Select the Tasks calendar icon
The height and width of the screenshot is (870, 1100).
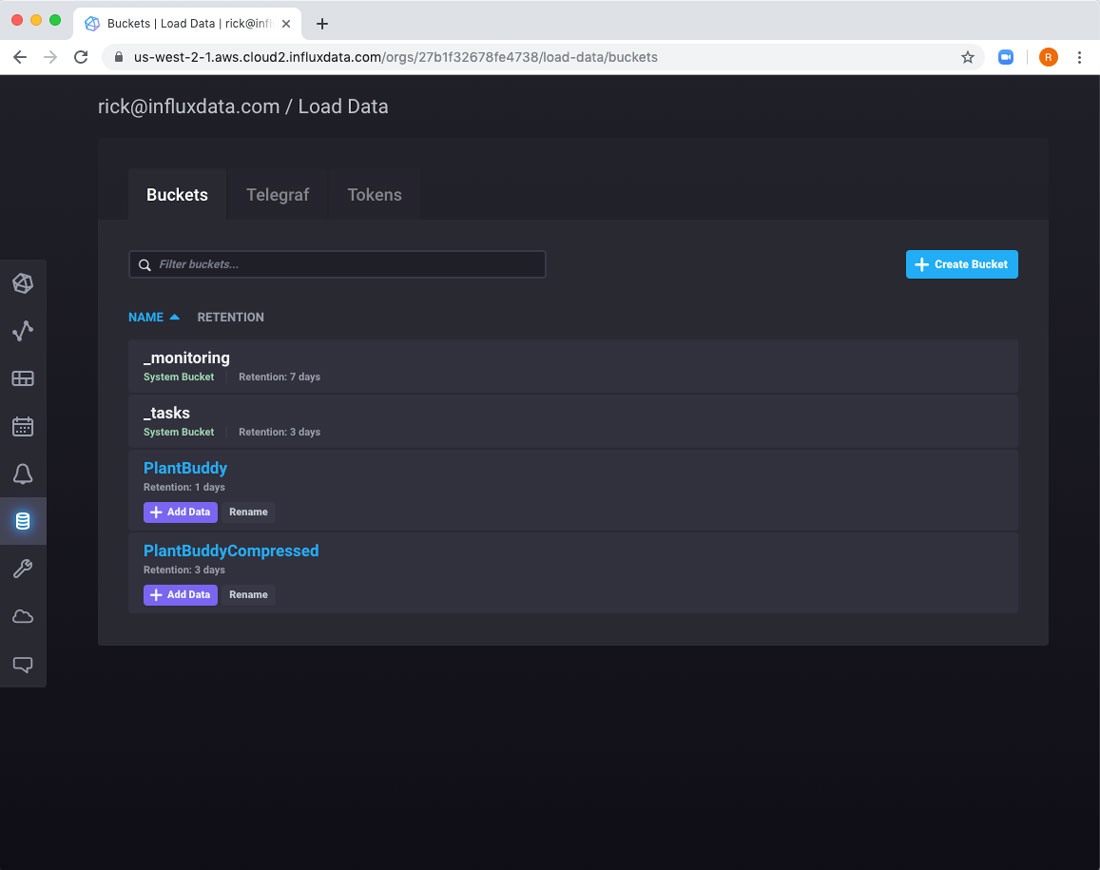click(22, 426)
